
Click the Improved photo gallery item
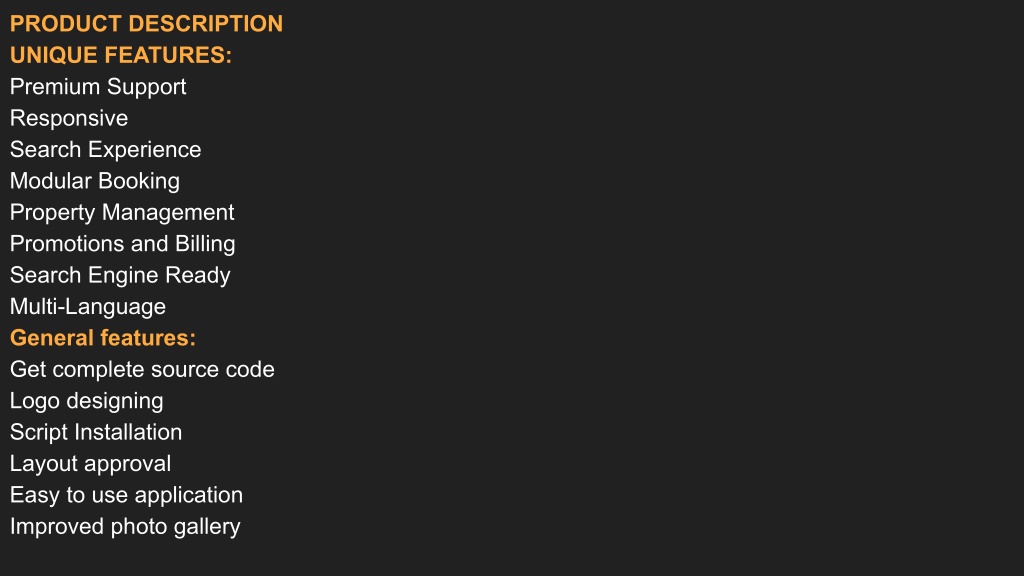click(125, 526)
